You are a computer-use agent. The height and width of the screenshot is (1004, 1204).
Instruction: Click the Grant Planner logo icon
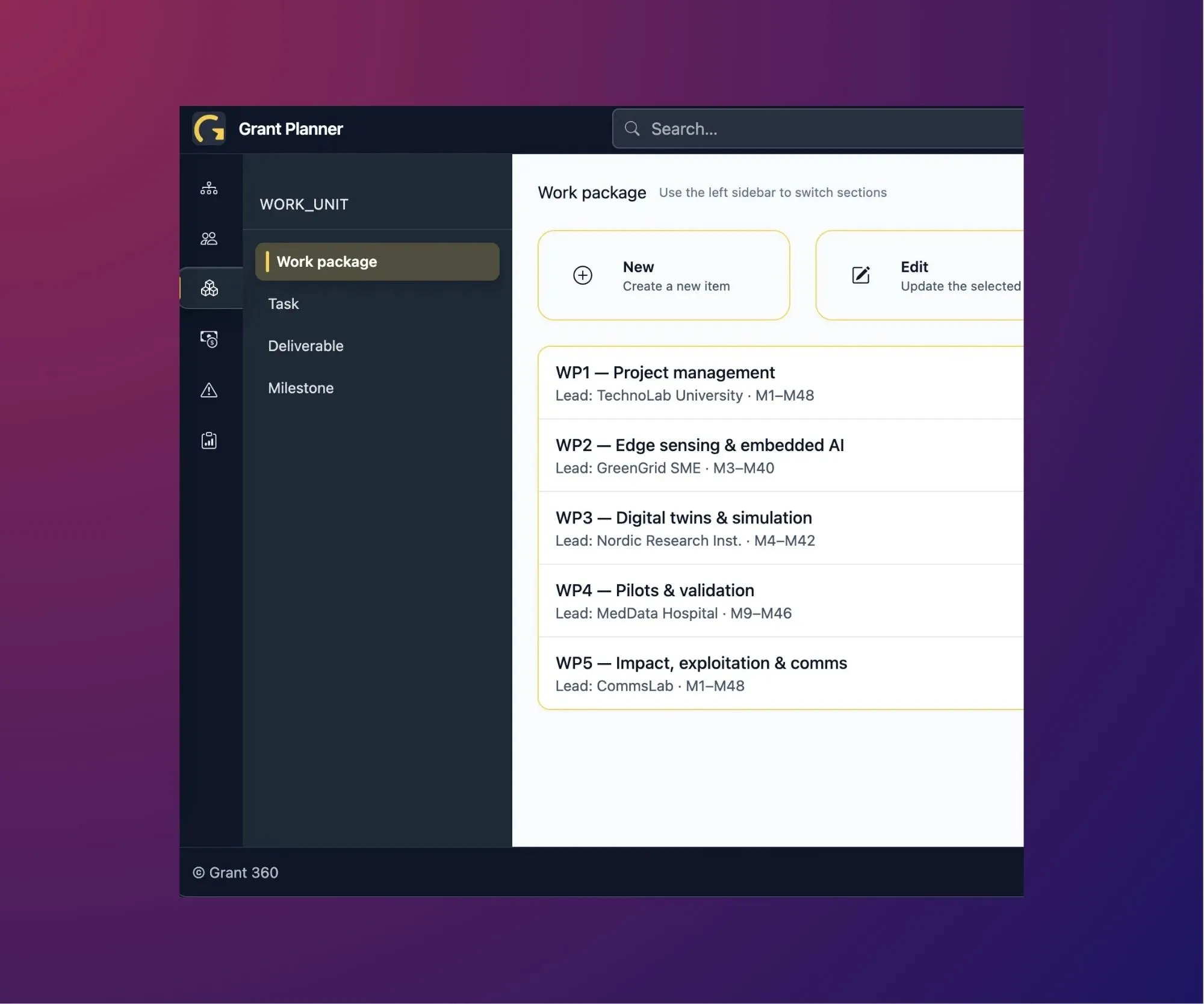click(x=208, y=129)
